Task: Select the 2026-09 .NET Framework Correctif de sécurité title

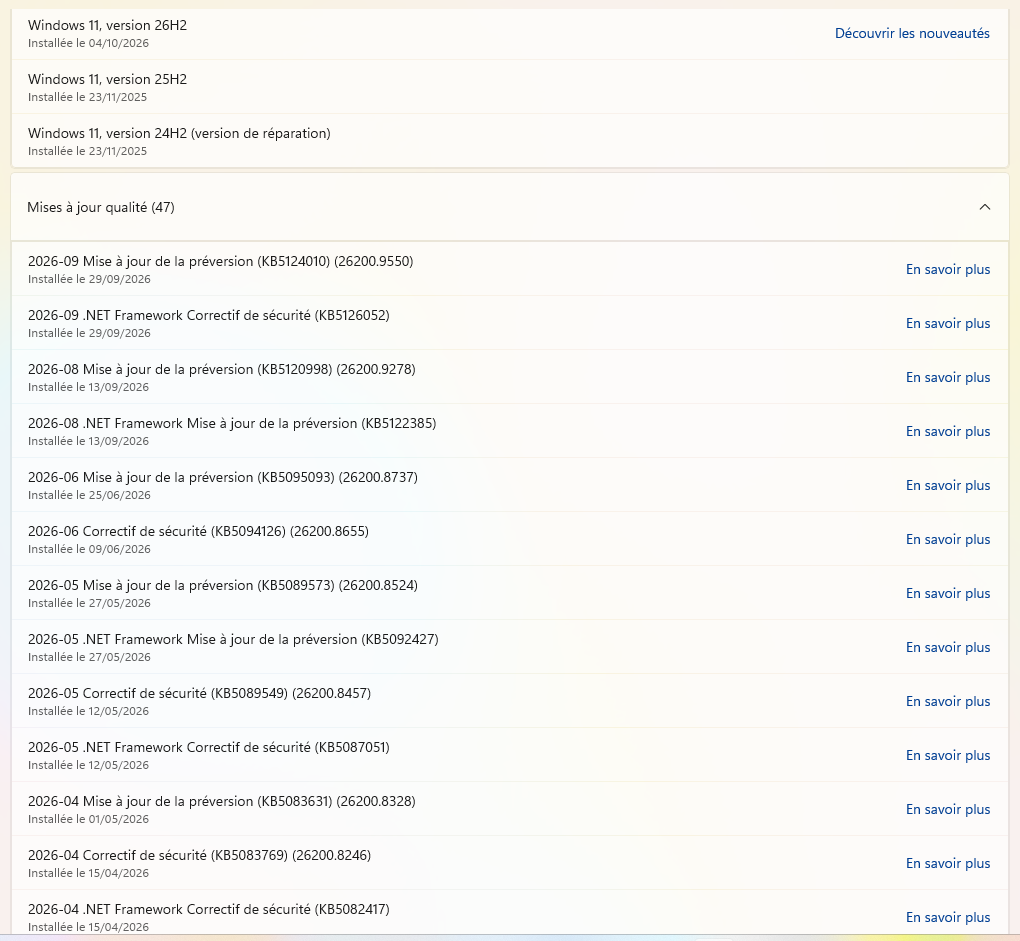Action: click(x=209, y=315)
